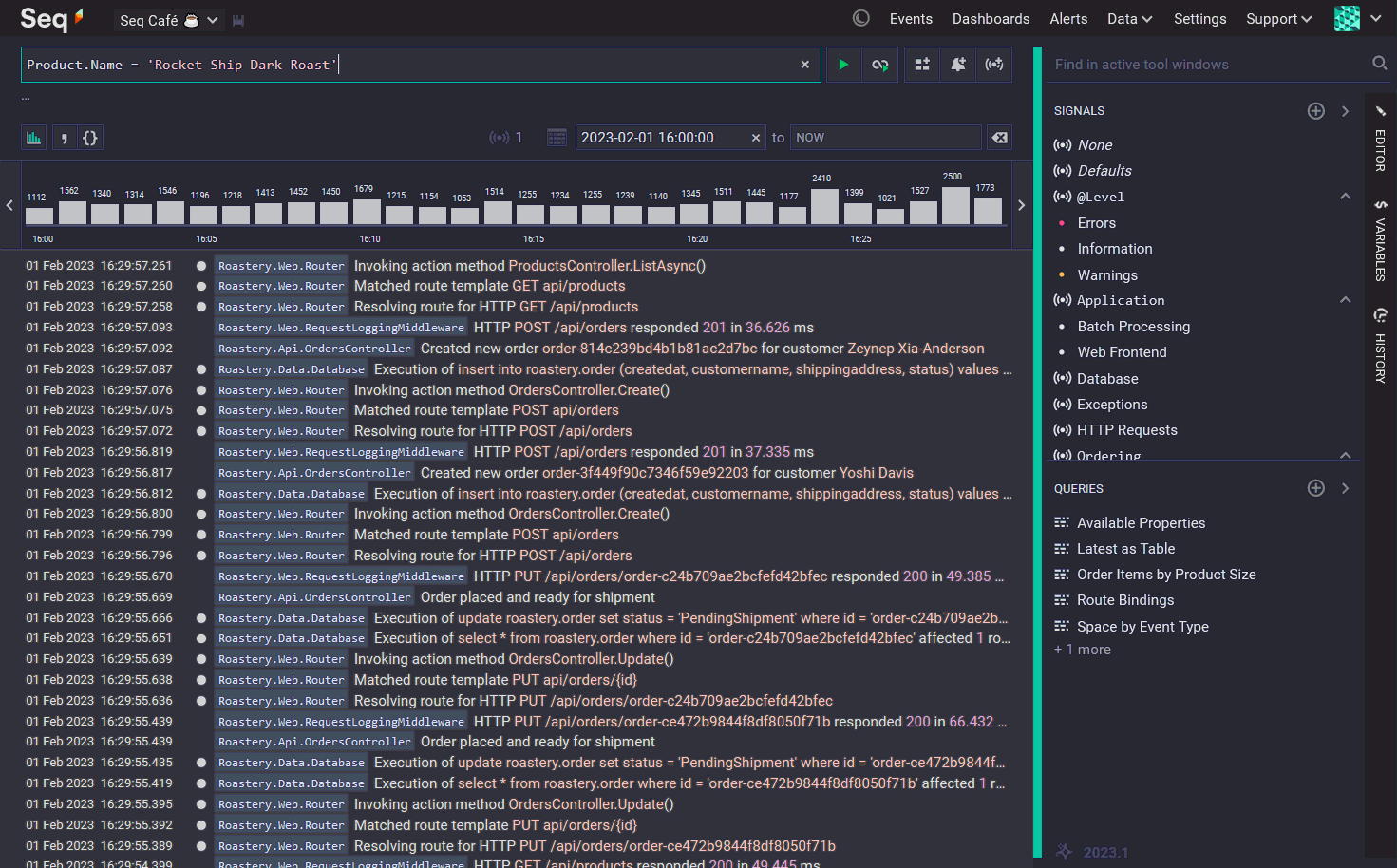Clear the entire date range
Viewport: 1397px width, 868px height.
tap(1000, 138)
